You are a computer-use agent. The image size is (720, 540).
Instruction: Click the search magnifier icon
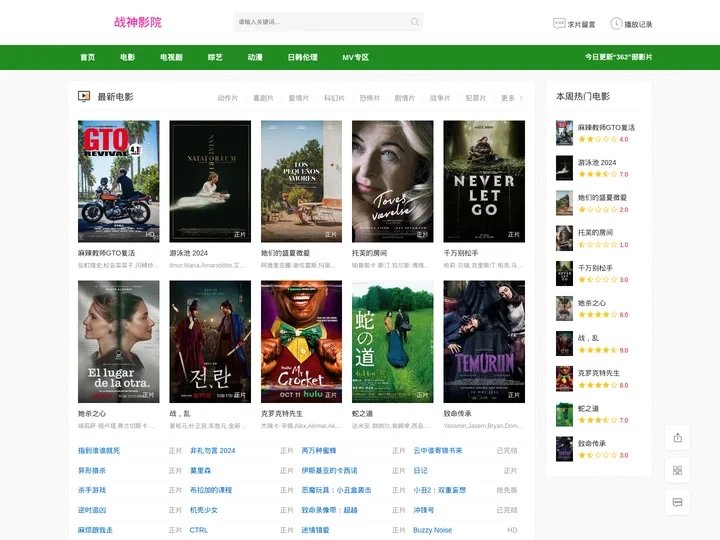[x=415, y=22]
